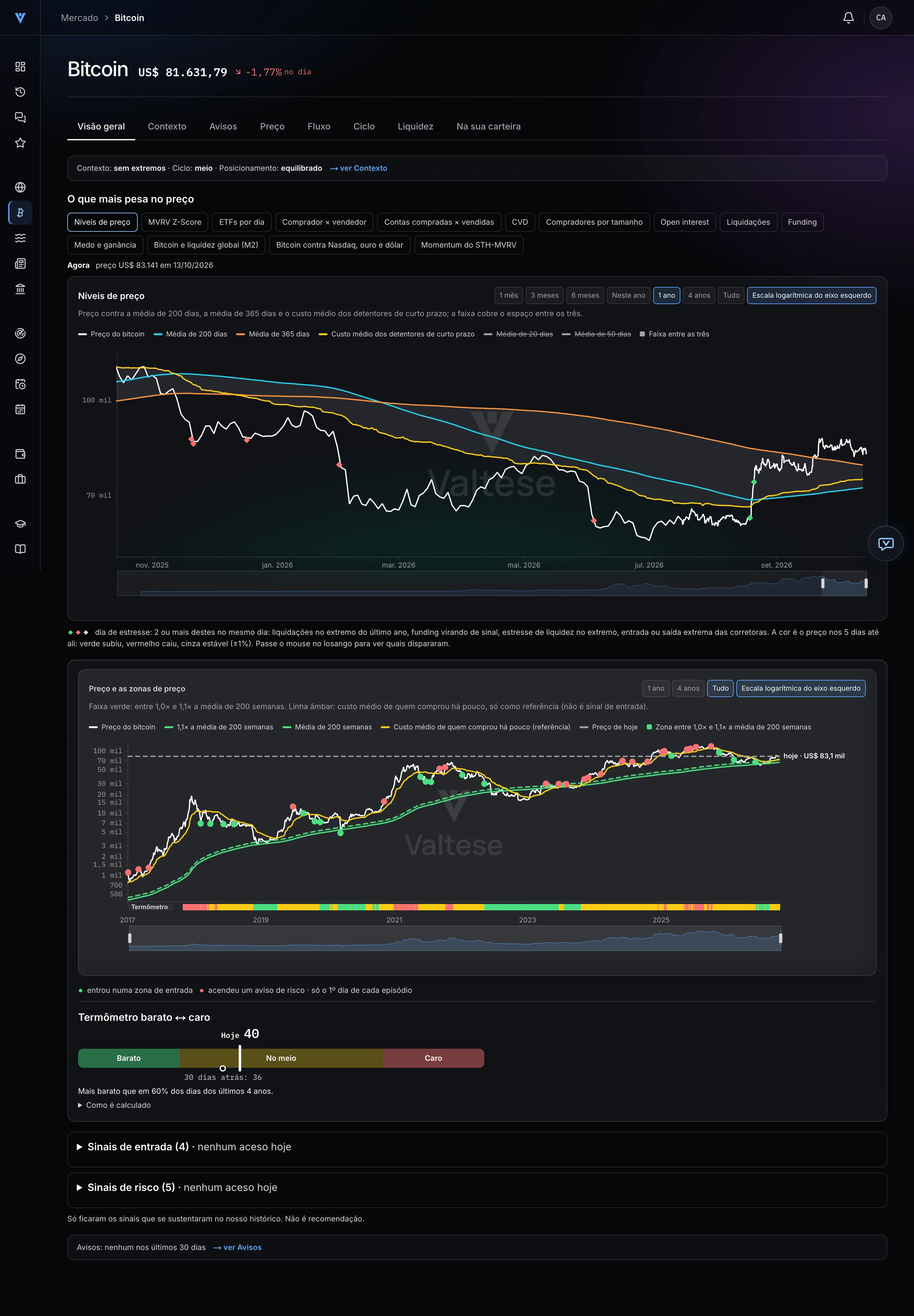Viewport: 914px width, 1316px height.
Task: Open the dashboard grid icon in sidebar
Action: click(20, 66)
